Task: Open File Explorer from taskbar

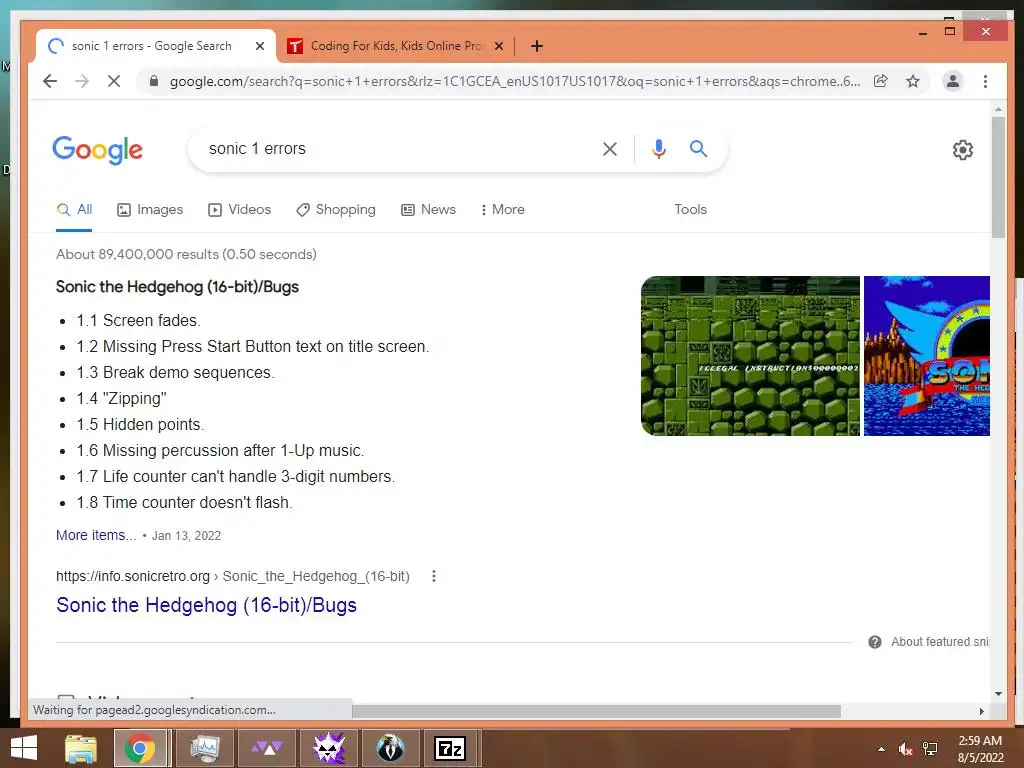Action: [81, 748]
